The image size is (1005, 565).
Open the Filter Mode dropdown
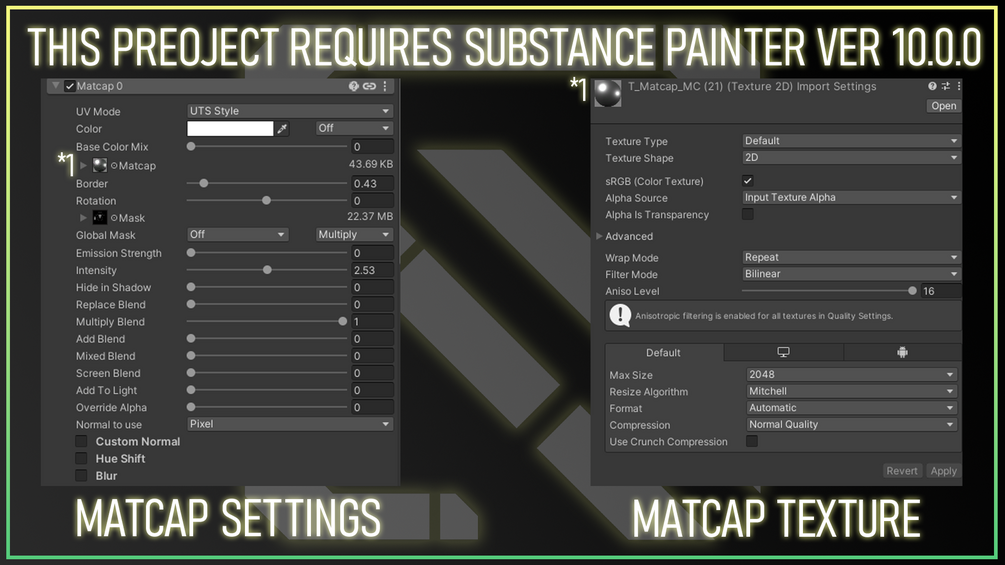pos(851,274)
